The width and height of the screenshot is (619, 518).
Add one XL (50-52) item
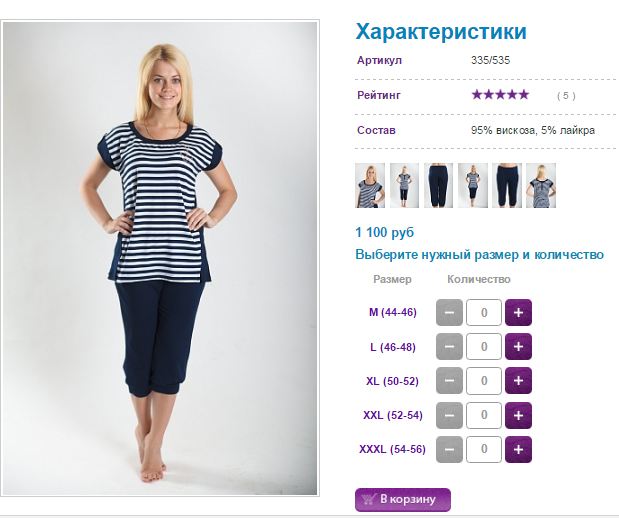click(x=518, y=381)
